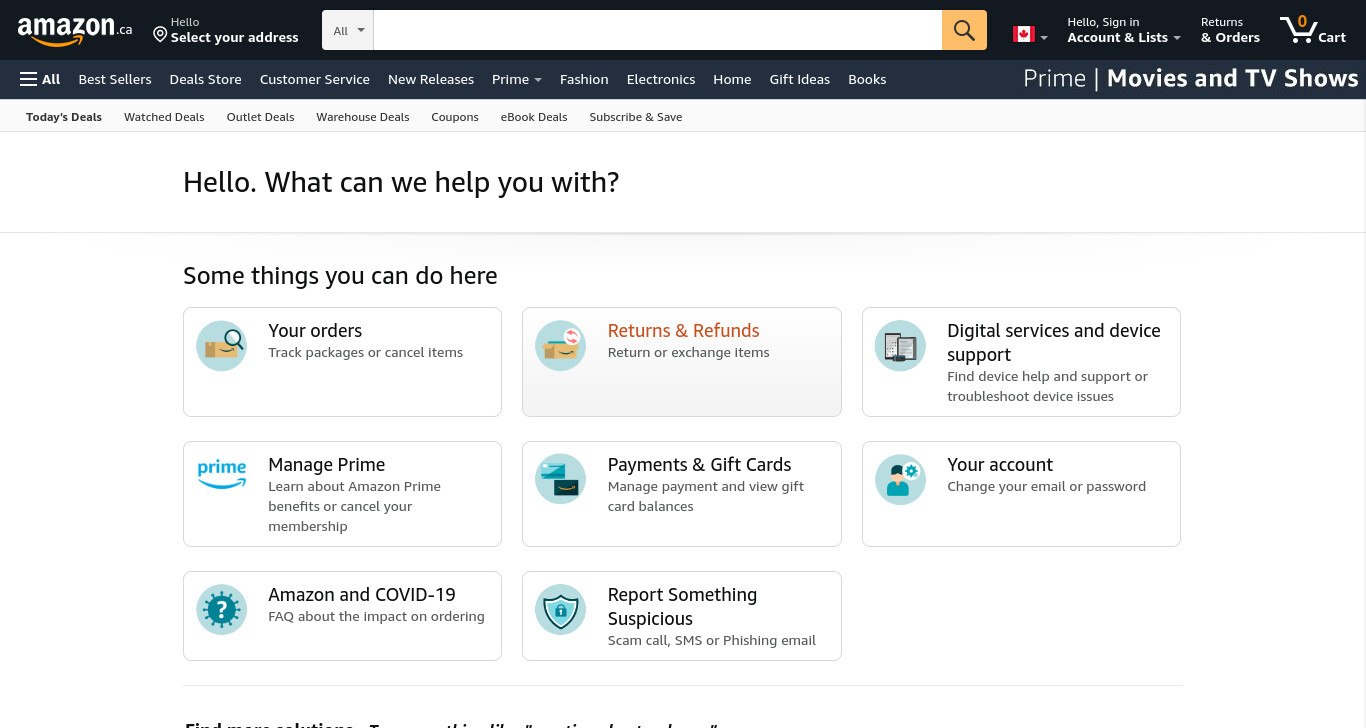Open the hamburger All menu icon
Image resolution: width=1366 pixels, height=728 pixels.
[29, 79]
